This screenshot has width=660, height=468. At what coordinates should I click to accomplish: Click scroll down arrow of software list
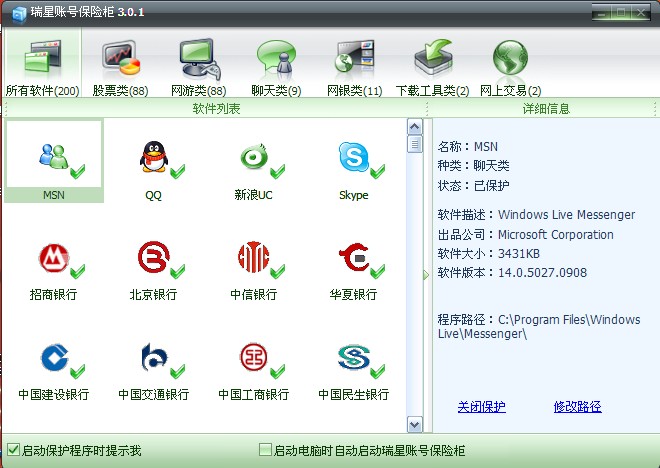click(415, 424)
